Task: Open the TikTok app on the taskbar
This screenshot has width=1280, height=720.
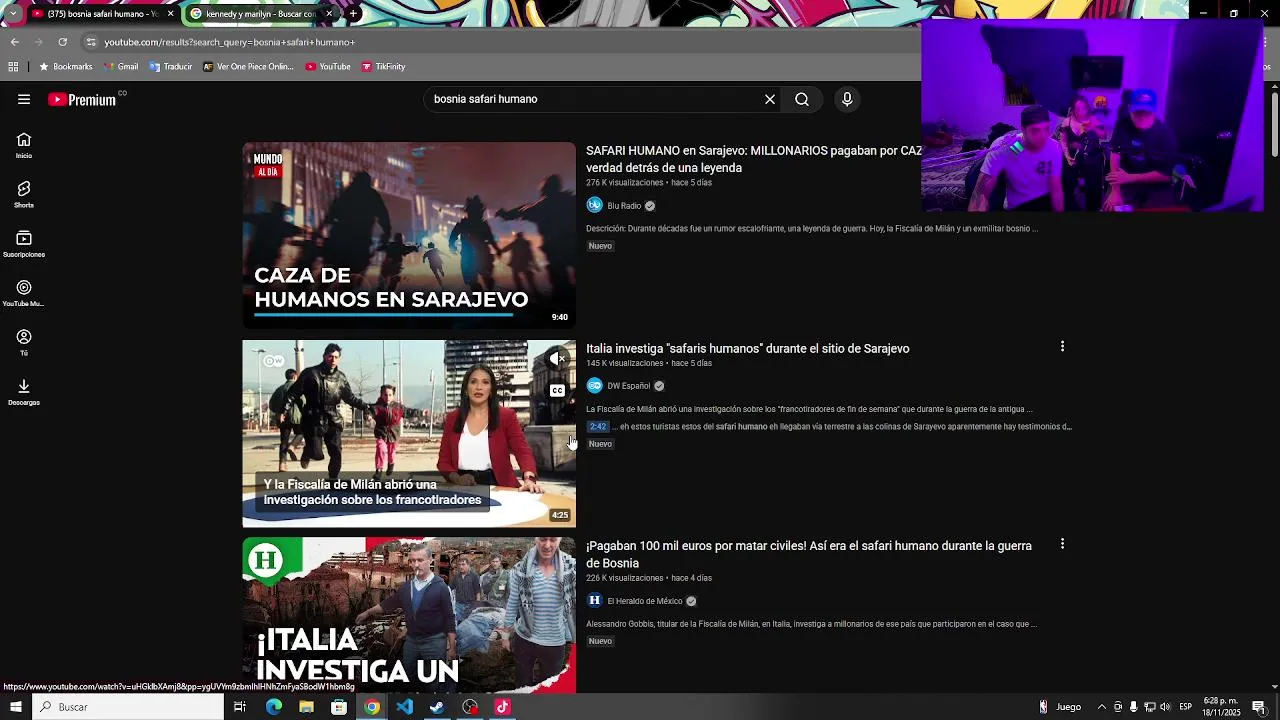Action: click(502, 707)
